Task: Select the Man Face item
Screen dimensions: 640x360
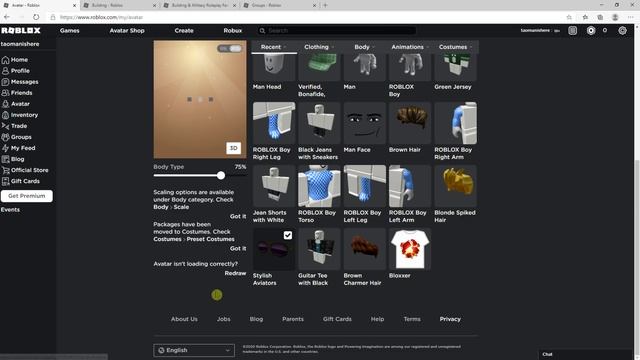Action: pyautogui.click(x=364, y=123)
